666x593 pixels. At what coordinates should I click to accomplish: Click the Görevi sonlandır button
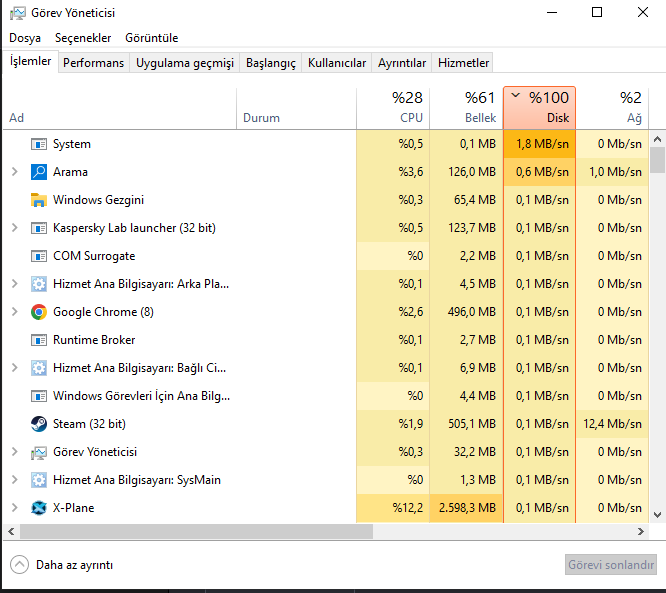610,565
